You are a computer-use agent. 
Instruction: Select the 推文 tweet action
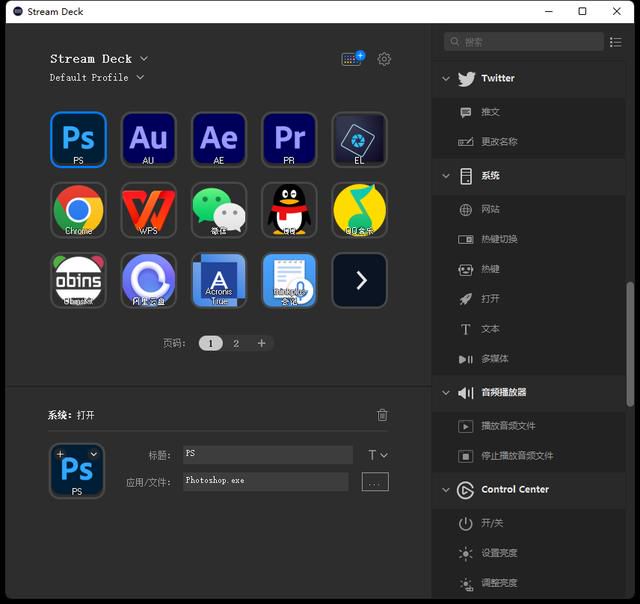[x=529, y=112]
